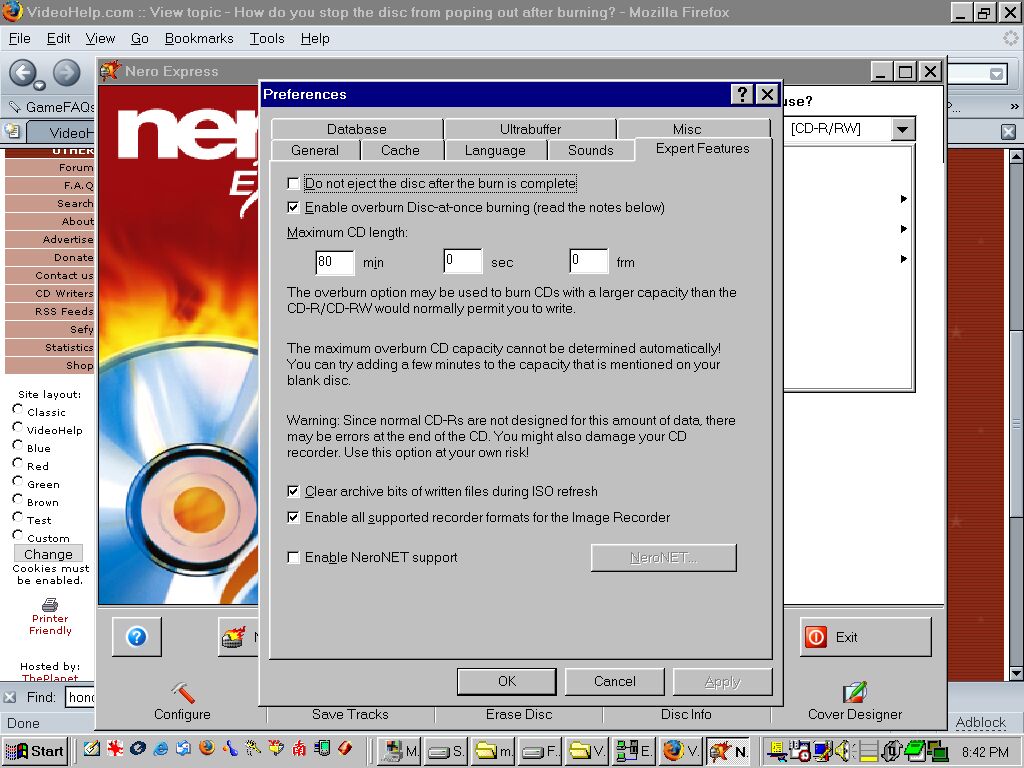Screen dimensions: 1024x768
Task: Expand first arrow in Nero Express list
Action: coord(903,199)
